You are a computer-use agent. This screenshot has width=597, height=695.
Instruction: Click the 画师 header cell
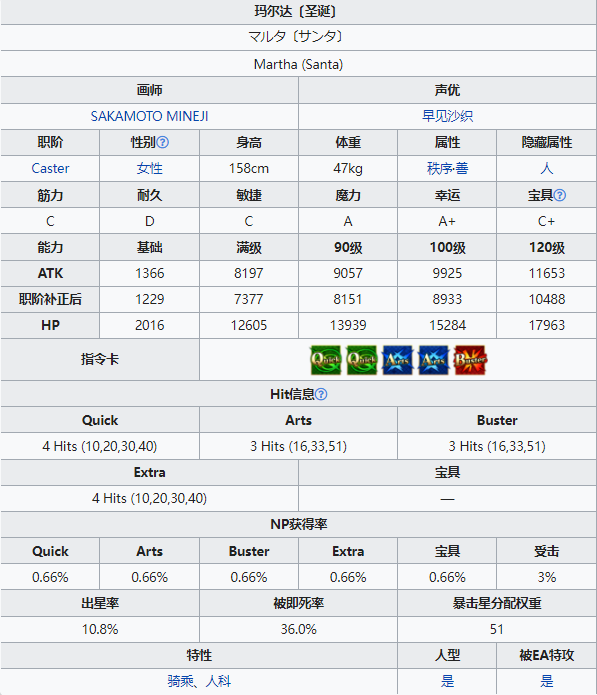[149, 90]
